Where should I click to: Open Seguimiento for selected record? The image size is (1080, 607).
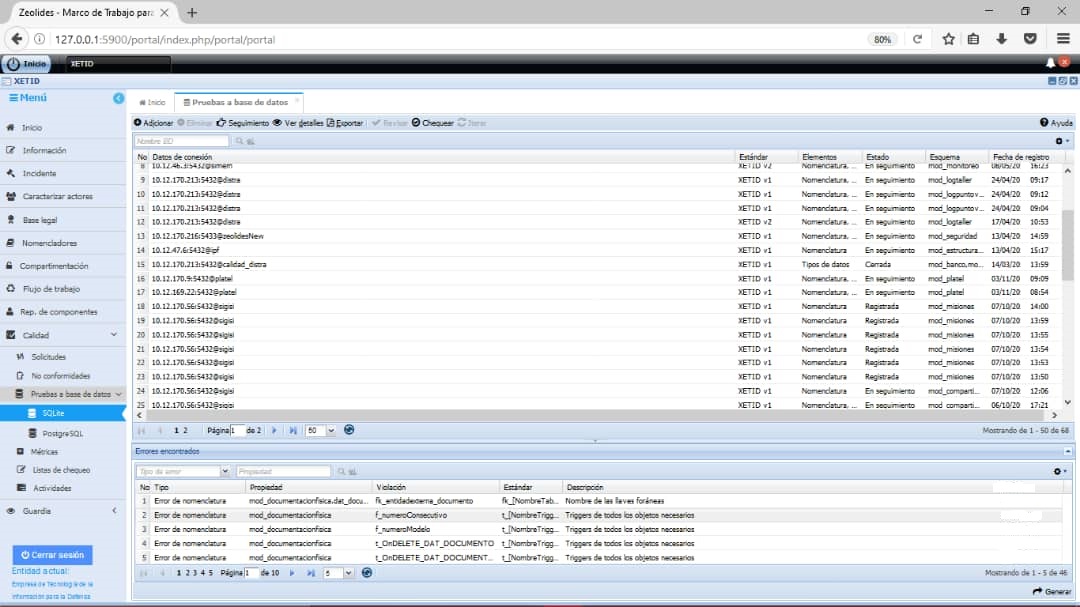coord(243,123)
